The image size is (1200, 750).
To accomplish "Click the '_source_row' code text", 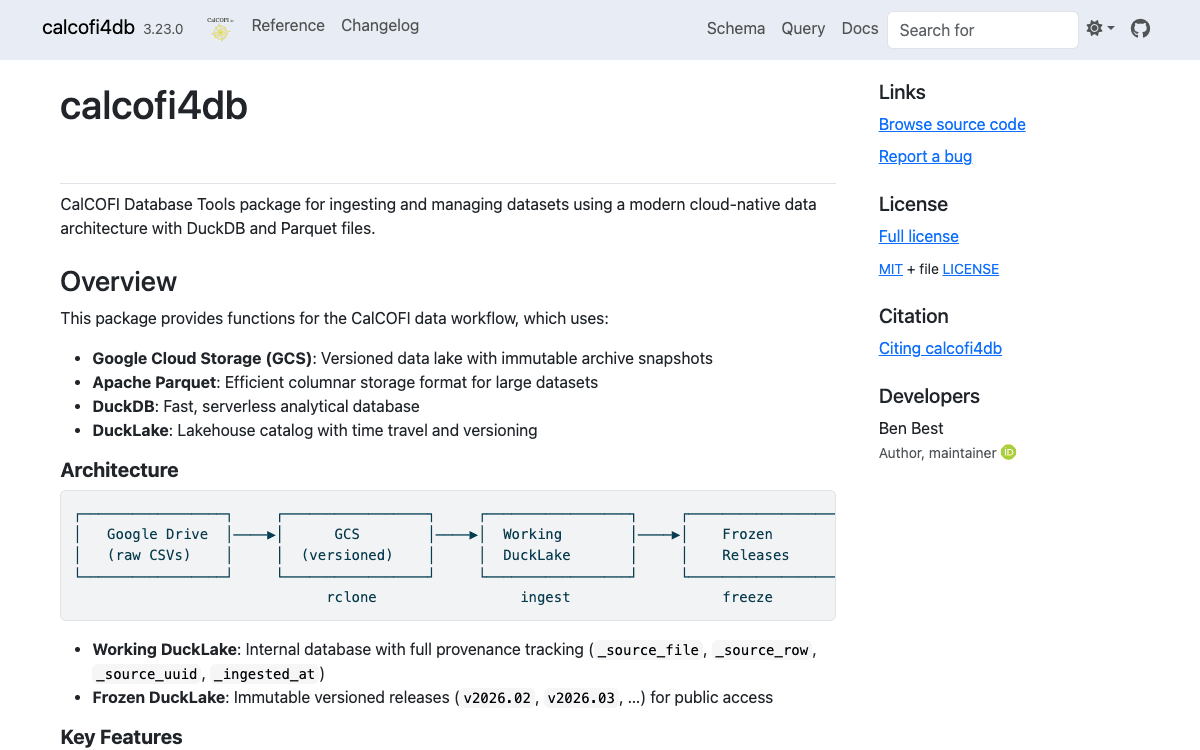I will [x=761, y=650].
